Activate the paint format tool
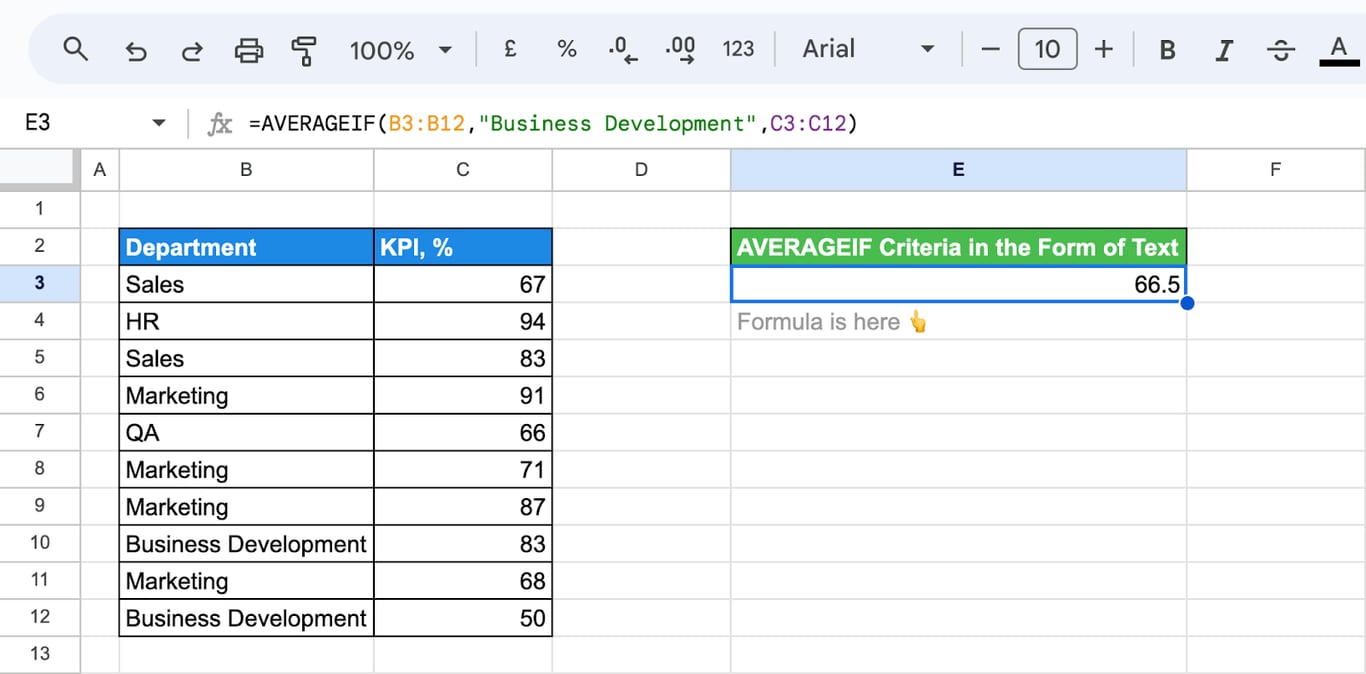The image size is (1366, 674). pyautogui.click(x=303, y=50)
